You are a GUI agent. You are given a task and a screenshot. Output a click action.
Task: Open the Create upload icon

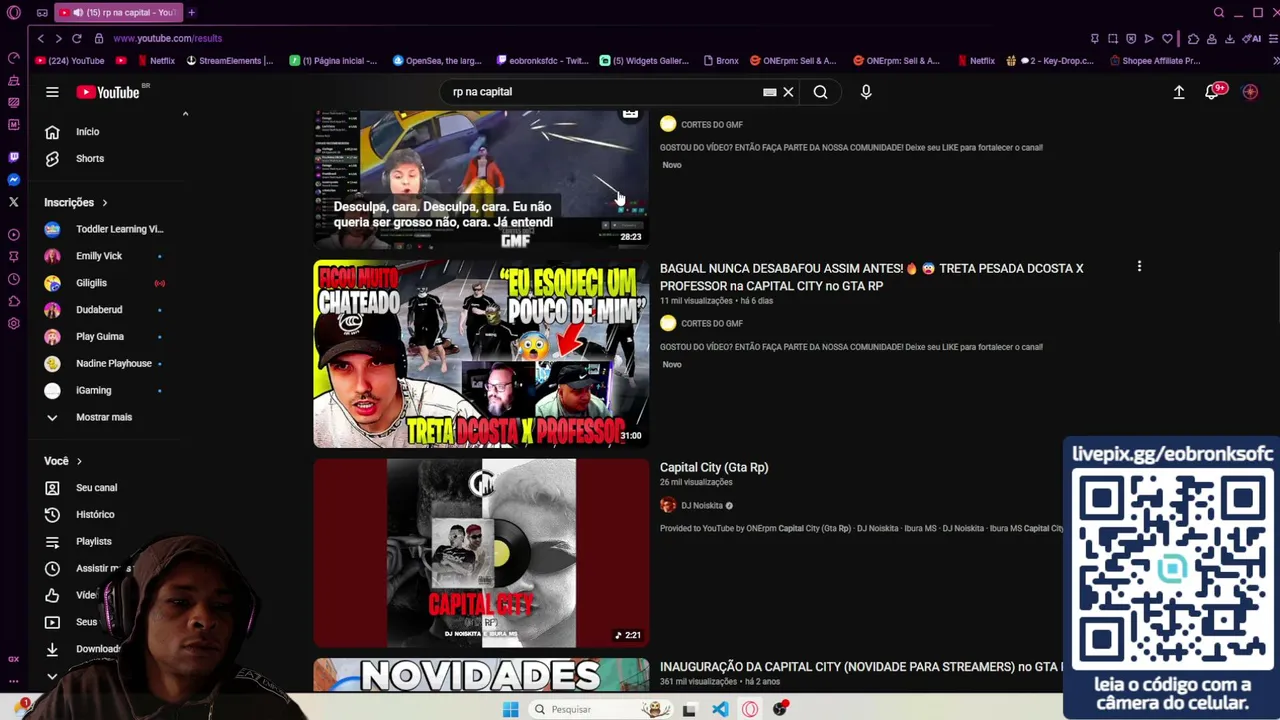[x=1179, y=92]
